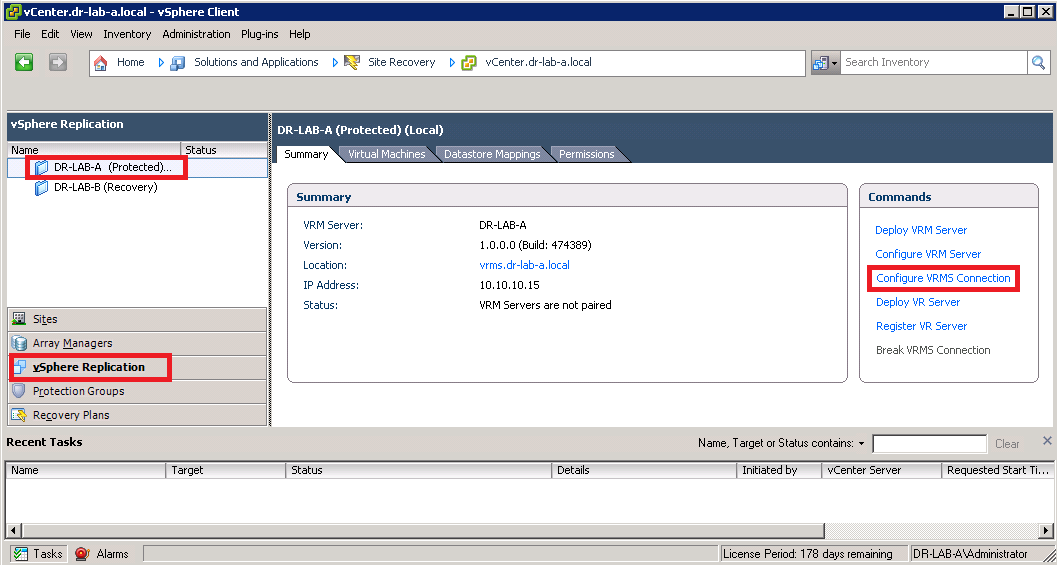Open Array Managers from sidebar
The height and width of the screenshot is (565, 1057).
tap(72, 343)
